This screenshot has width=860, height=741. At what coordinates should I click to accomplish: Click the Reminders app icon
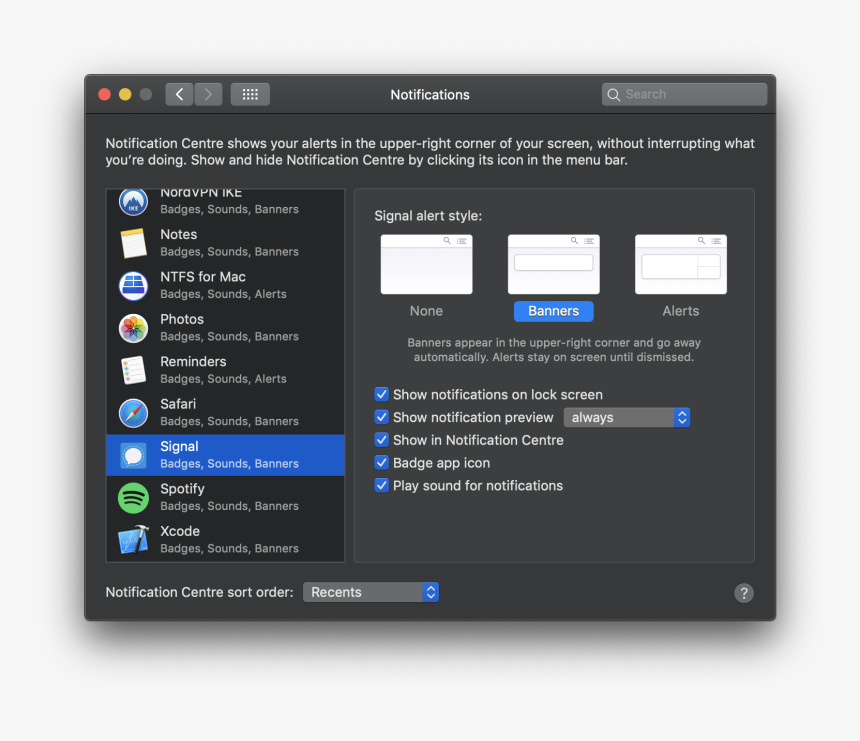tap(133, 370)
